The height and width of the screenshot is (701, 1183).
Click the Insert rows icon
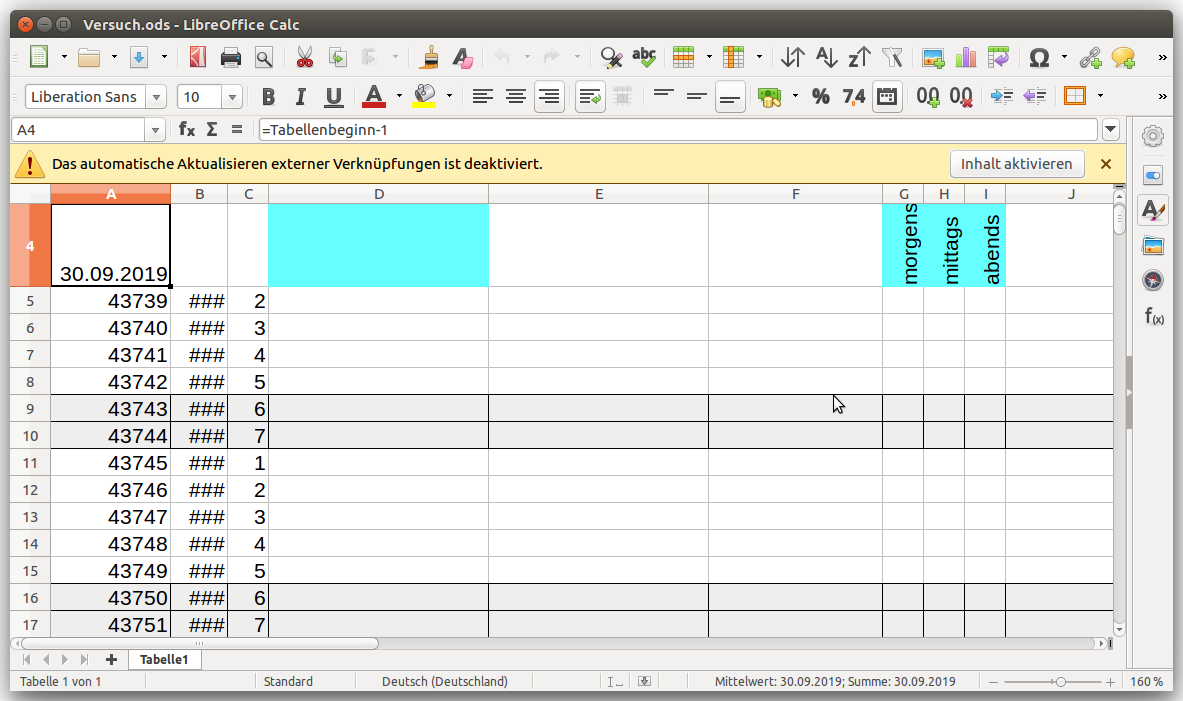click(x=684, y=57)
